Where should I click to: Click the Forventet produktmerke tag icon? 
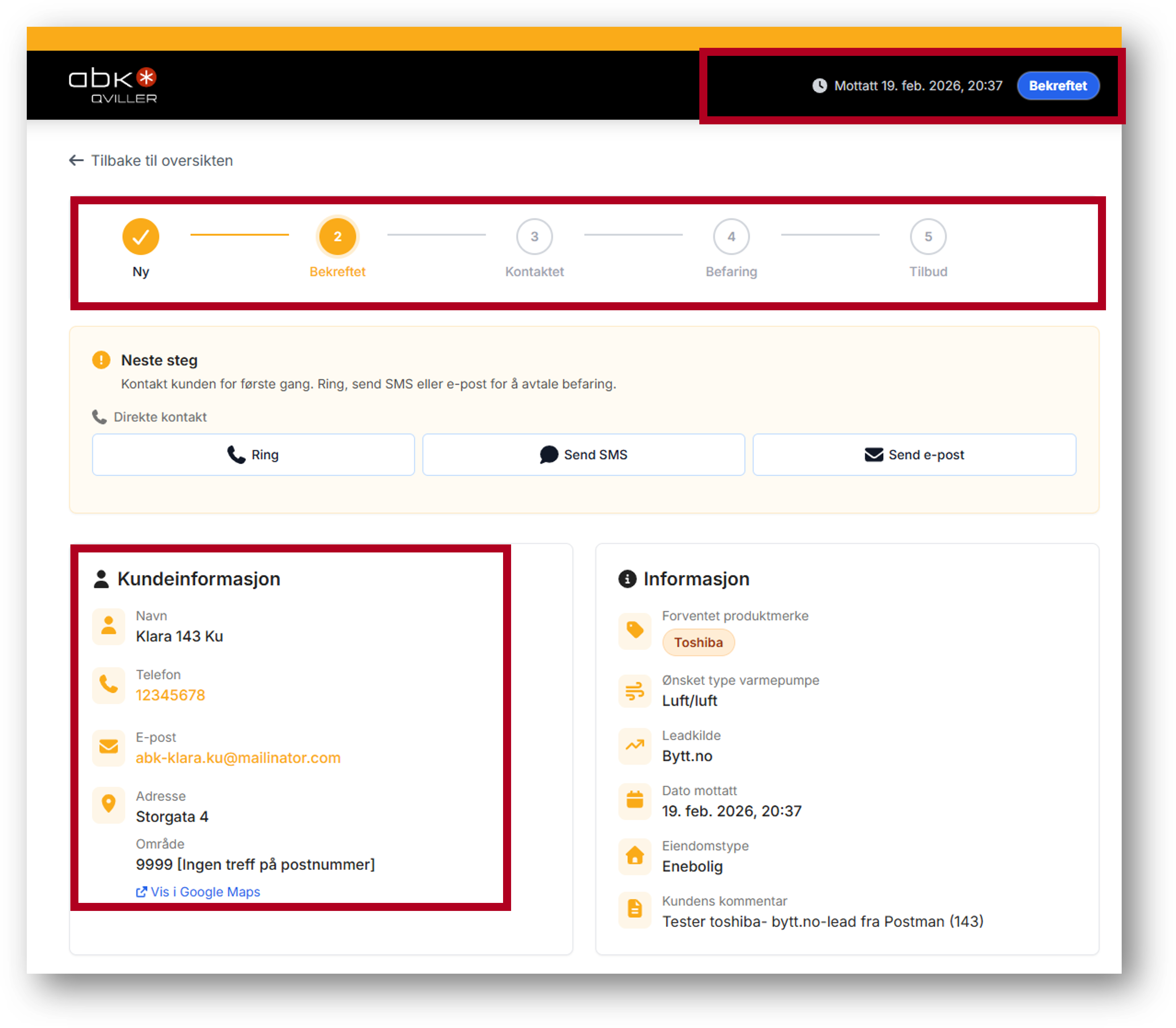coord(634,630)
